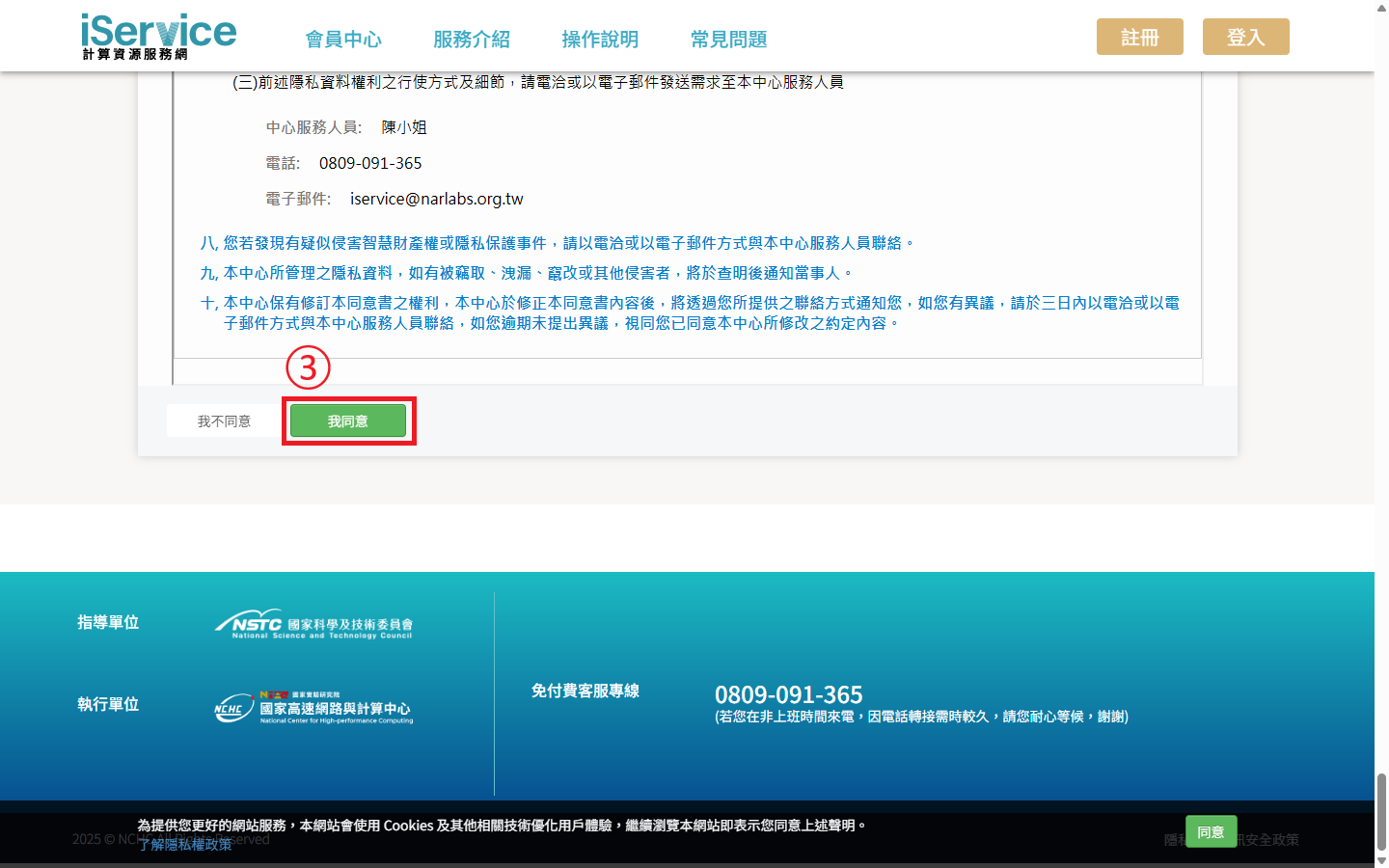The width and height of the screenshot is (1389, 868).
Task: Click the NSTC council logo
Action: (313, 624)
